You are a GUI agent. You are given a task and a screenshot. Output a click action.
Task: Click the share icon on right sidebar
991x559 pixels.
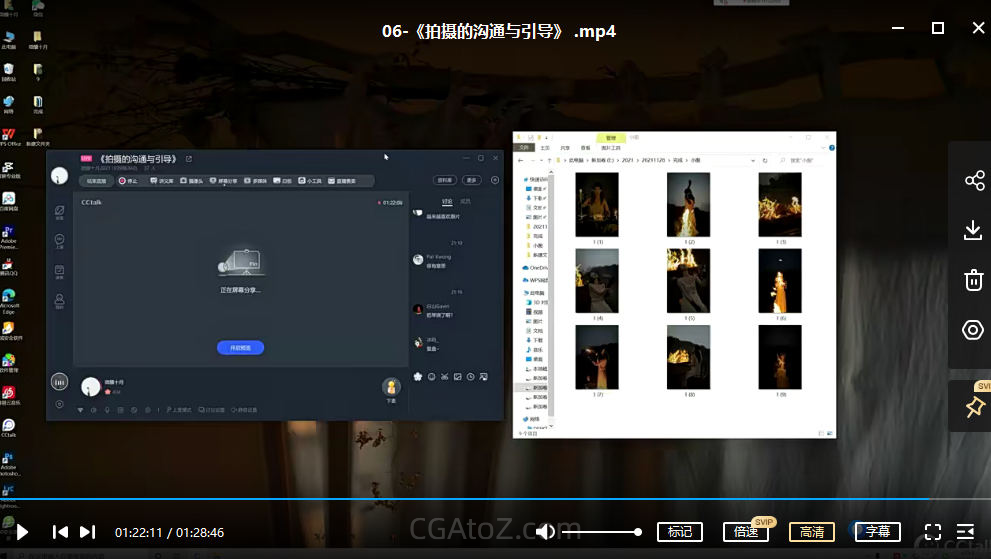973,180
